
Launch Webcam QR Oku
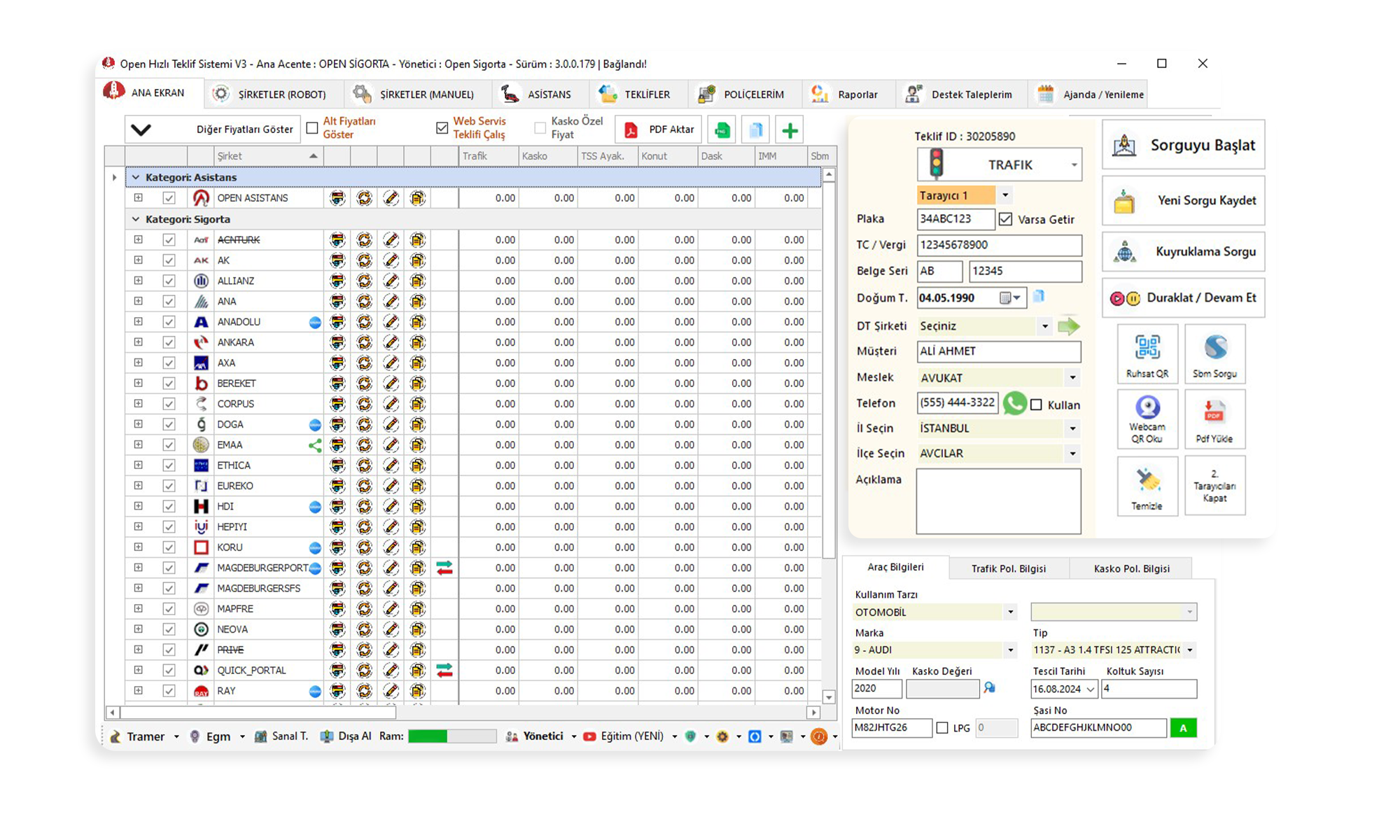pyautogui.click(x=1147, y=419)
